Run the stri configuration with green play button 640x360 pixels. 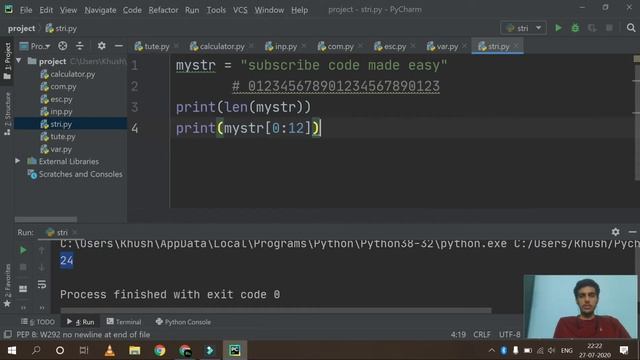558,28
